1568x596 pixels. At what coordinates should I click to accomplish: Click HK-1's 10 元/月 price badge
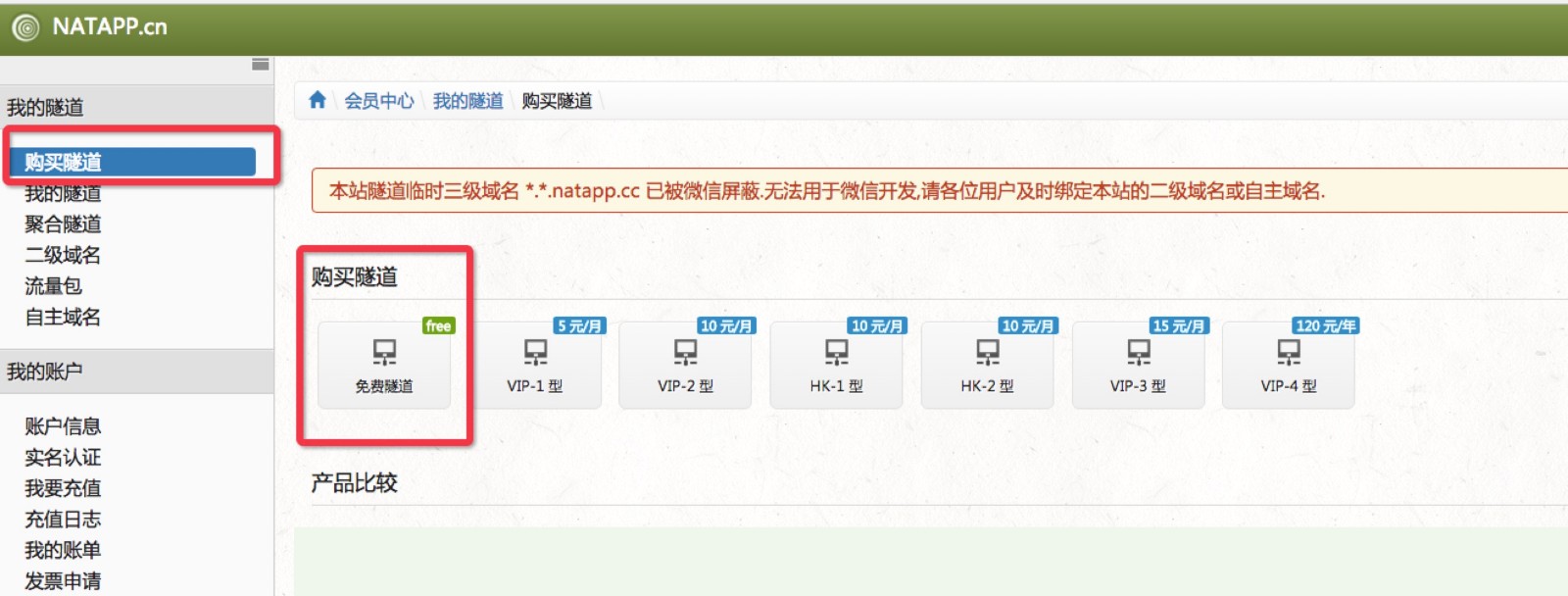[877, 325]
